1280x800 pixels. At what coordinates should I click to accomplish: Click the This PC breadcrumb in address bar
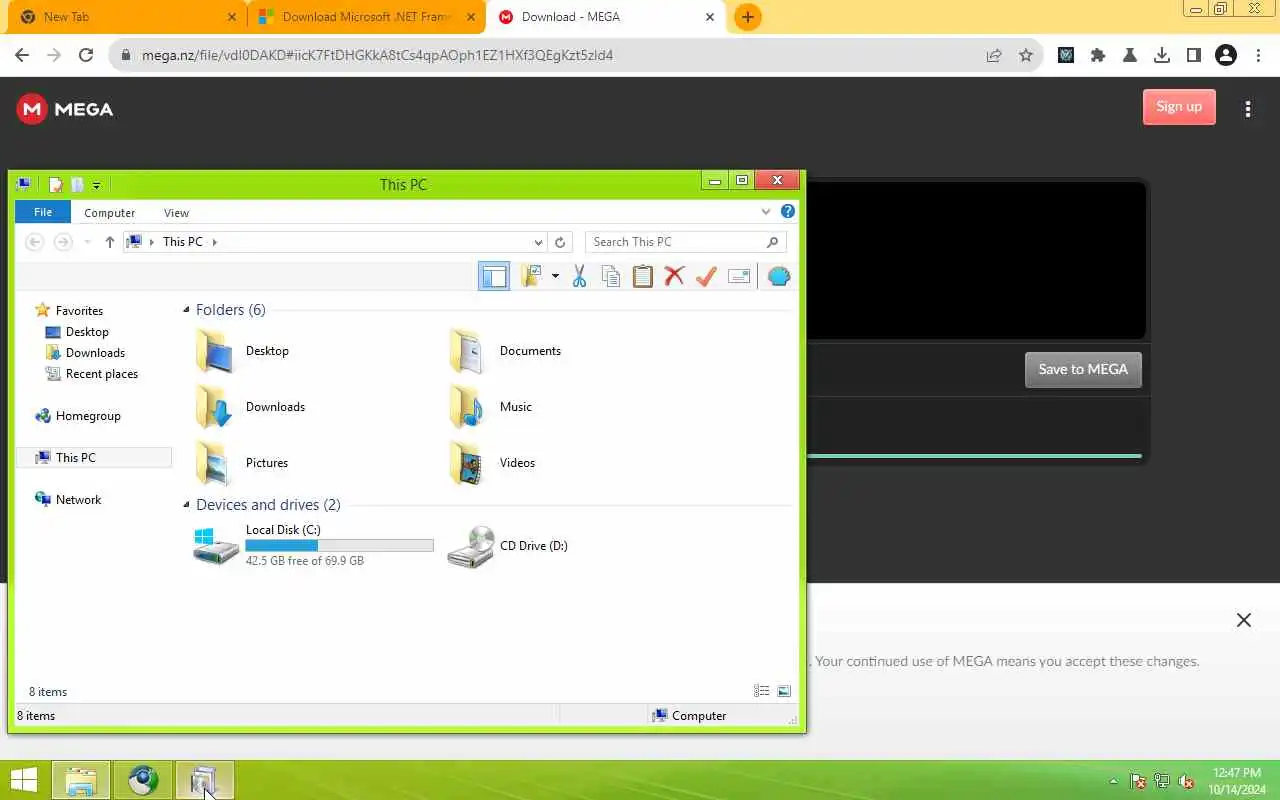(x=183, y=242)
